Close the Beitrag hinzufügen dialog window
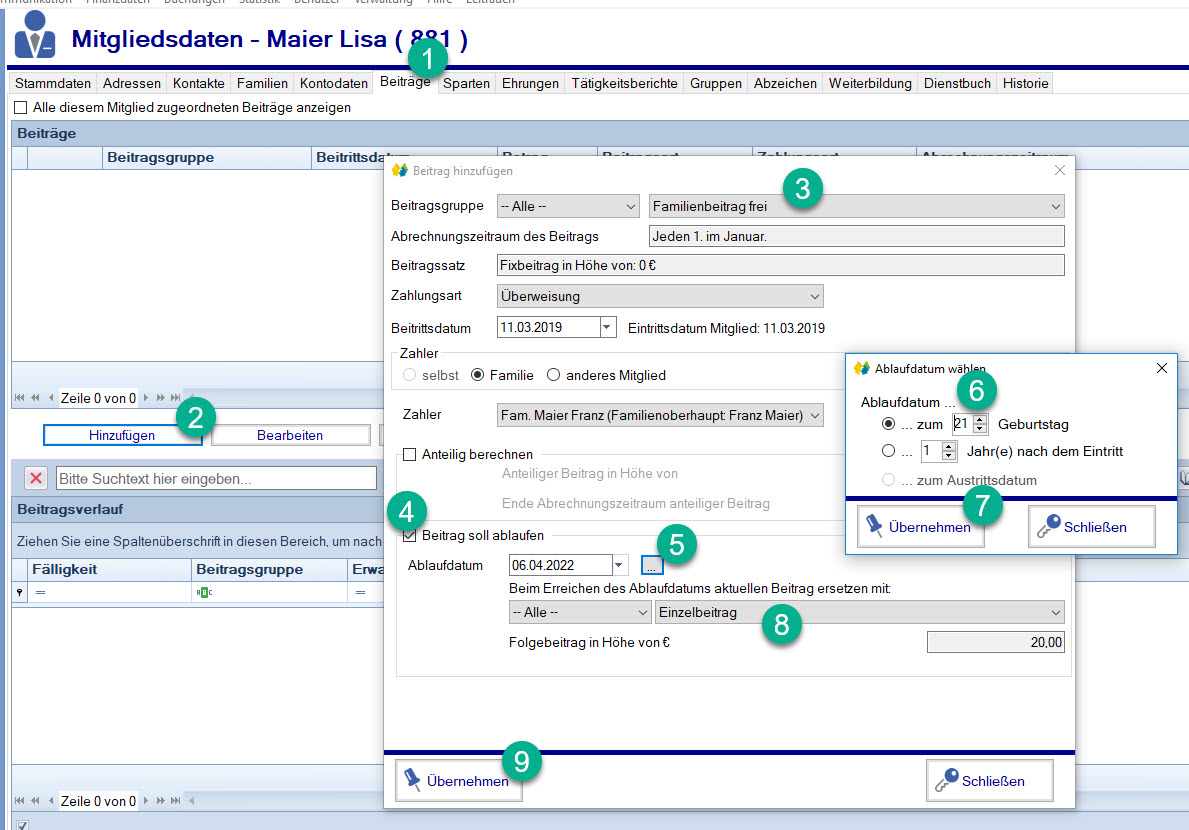Viewport: 1189px width, 830px height. pos(1060,170)
